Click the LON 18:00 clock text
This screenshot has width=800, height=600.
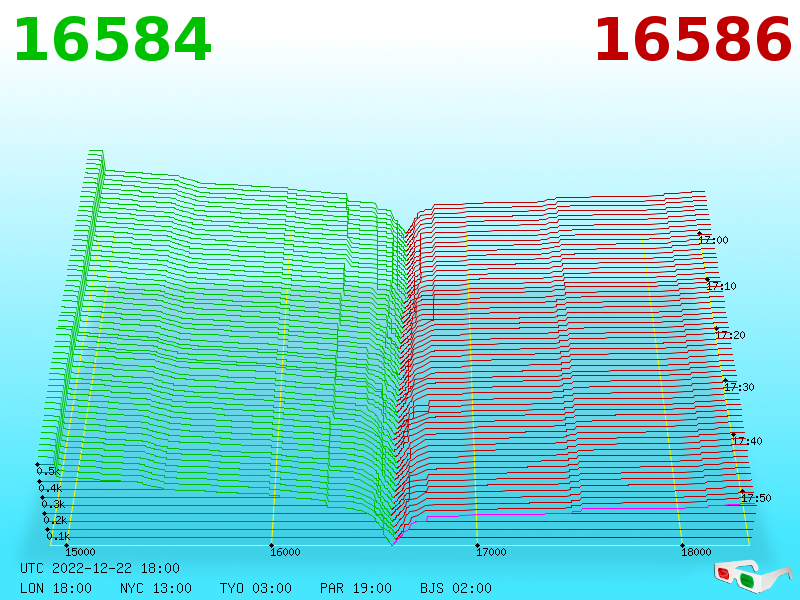(x=56, y=588)
